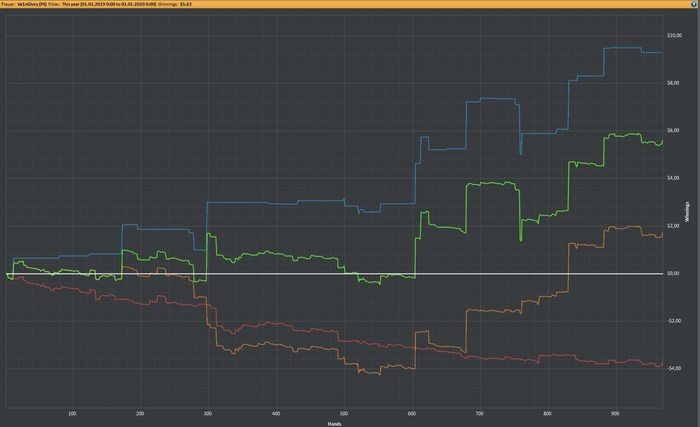Click the 700 tick label on hands axis
Viewport: 700px width, 427px height.
[x=479, y=414]
